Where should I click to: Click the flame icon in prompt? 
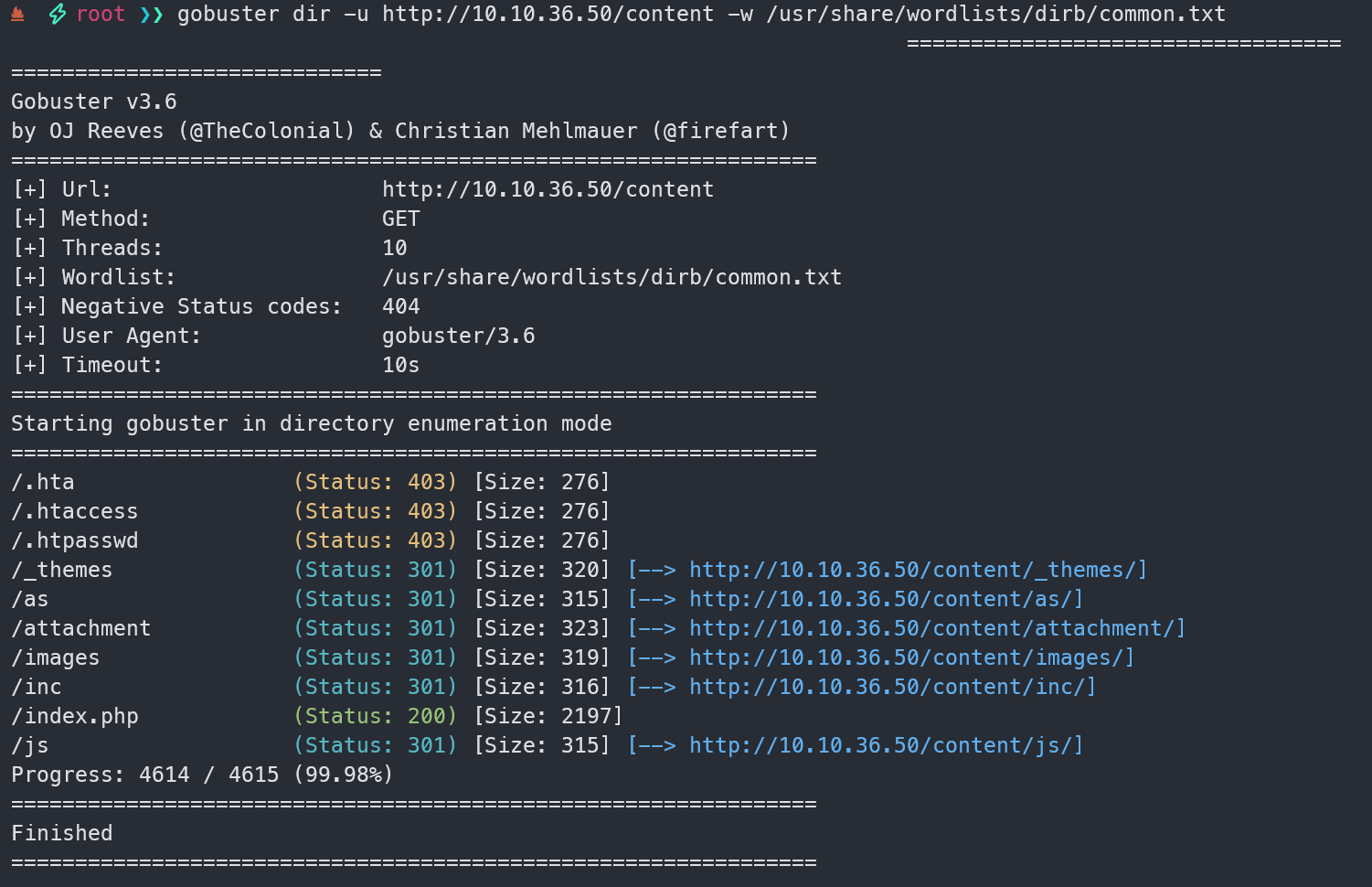pos(17,14)
